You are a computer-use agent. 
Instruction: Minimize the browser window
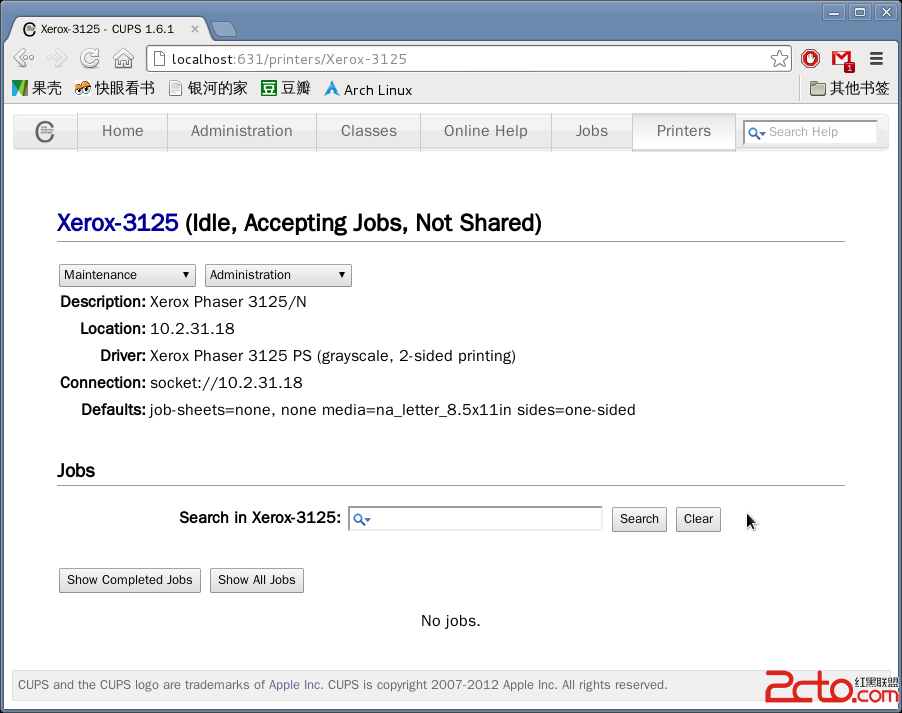point(834,12)
